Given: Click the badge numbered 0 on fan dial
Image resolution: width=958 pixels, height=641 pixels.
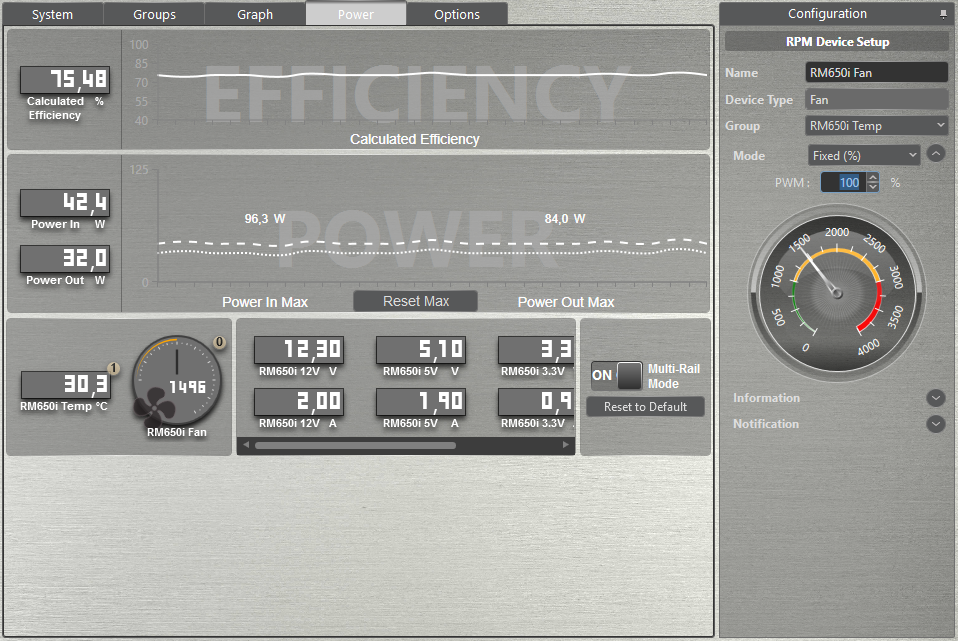Looking at the screenshot, I should coord(219,342).
